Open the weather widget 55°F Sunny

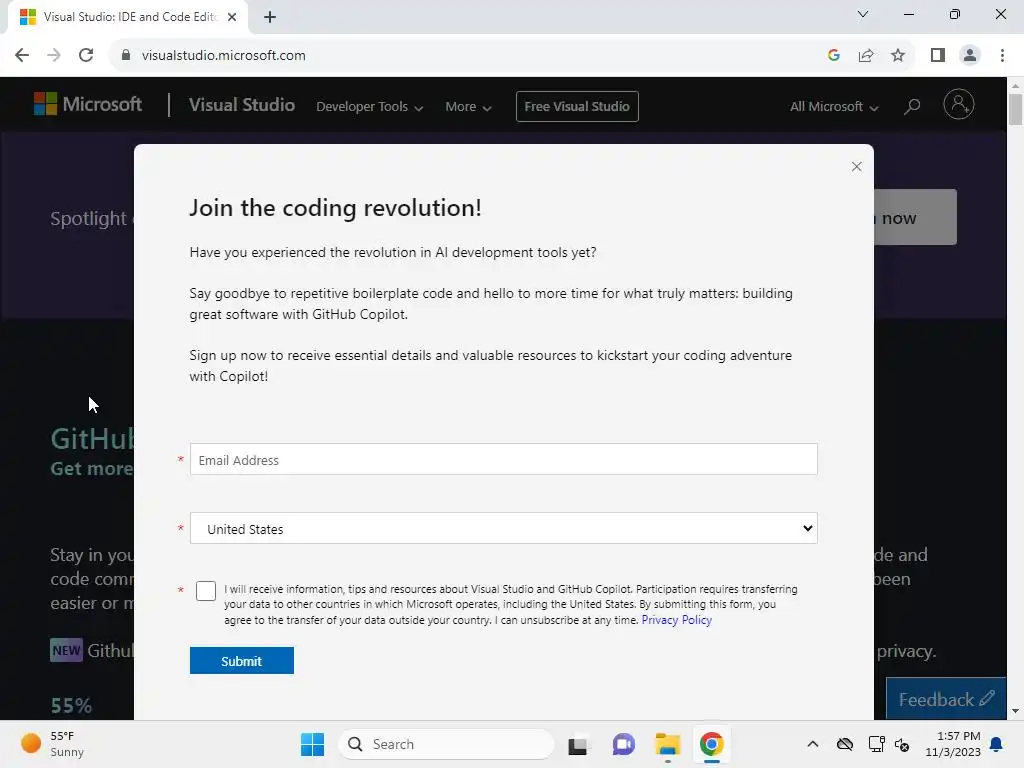click(52, 744)
